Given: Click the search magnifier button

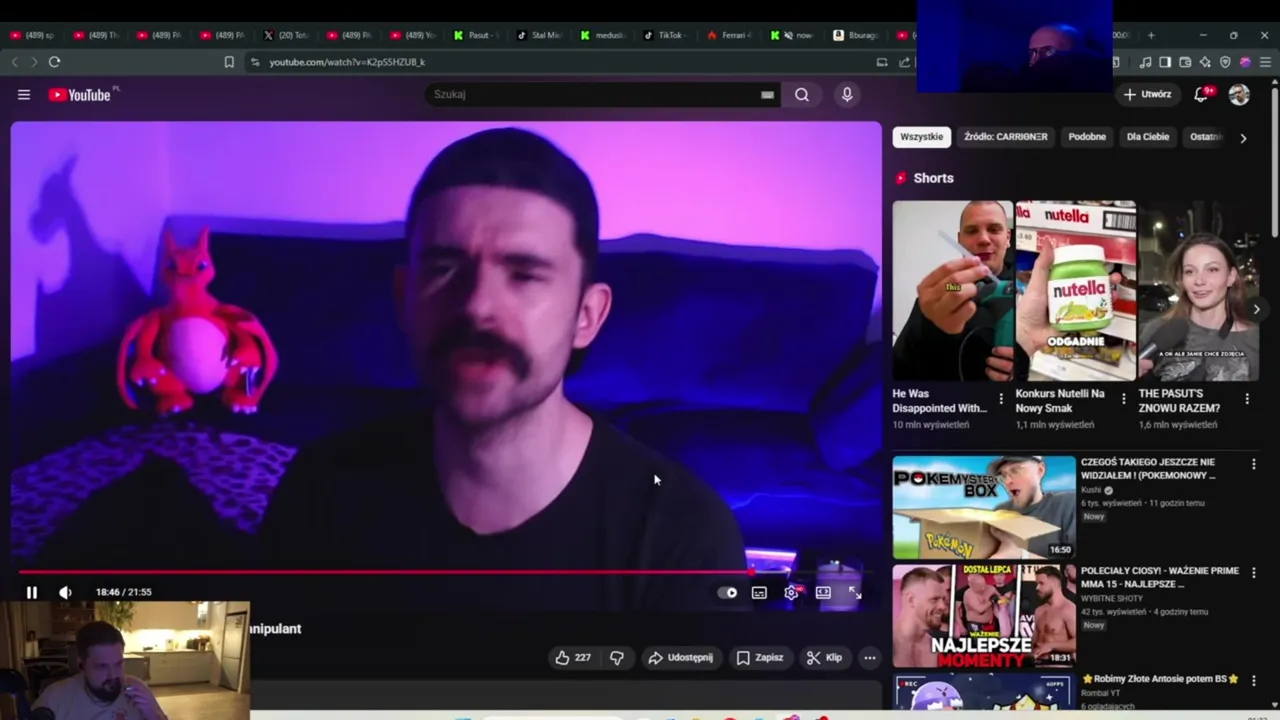Looking at the screenshot, I should (x=802, y=94).
